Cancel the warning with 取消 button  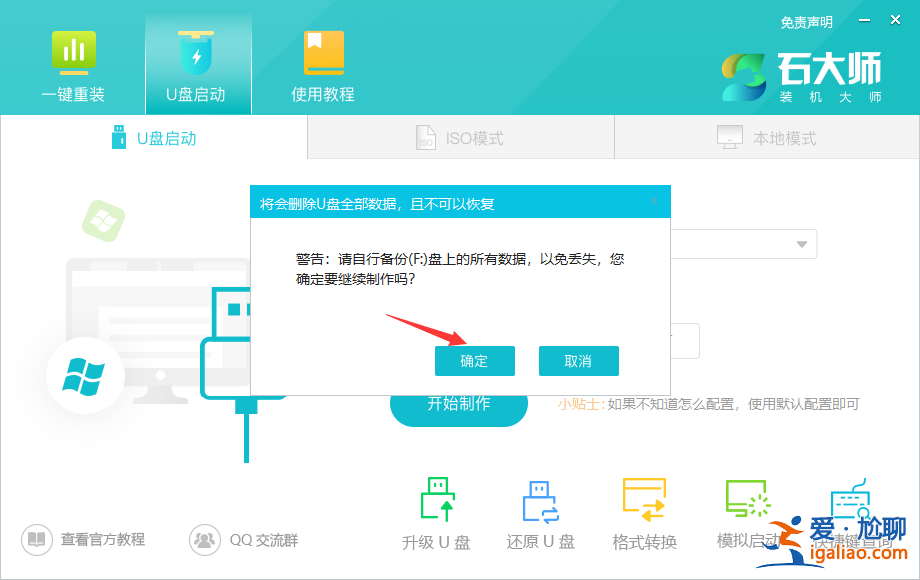tap(579, 361)
